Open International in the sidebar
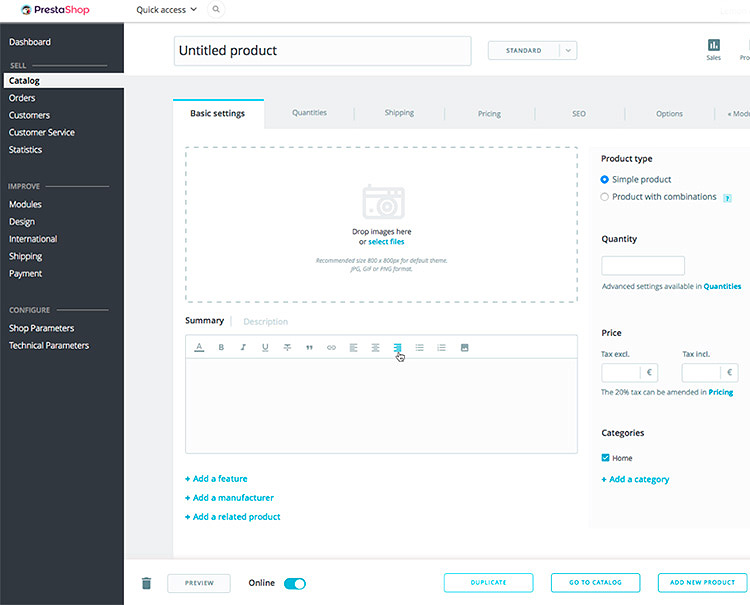 pos(33,239)
